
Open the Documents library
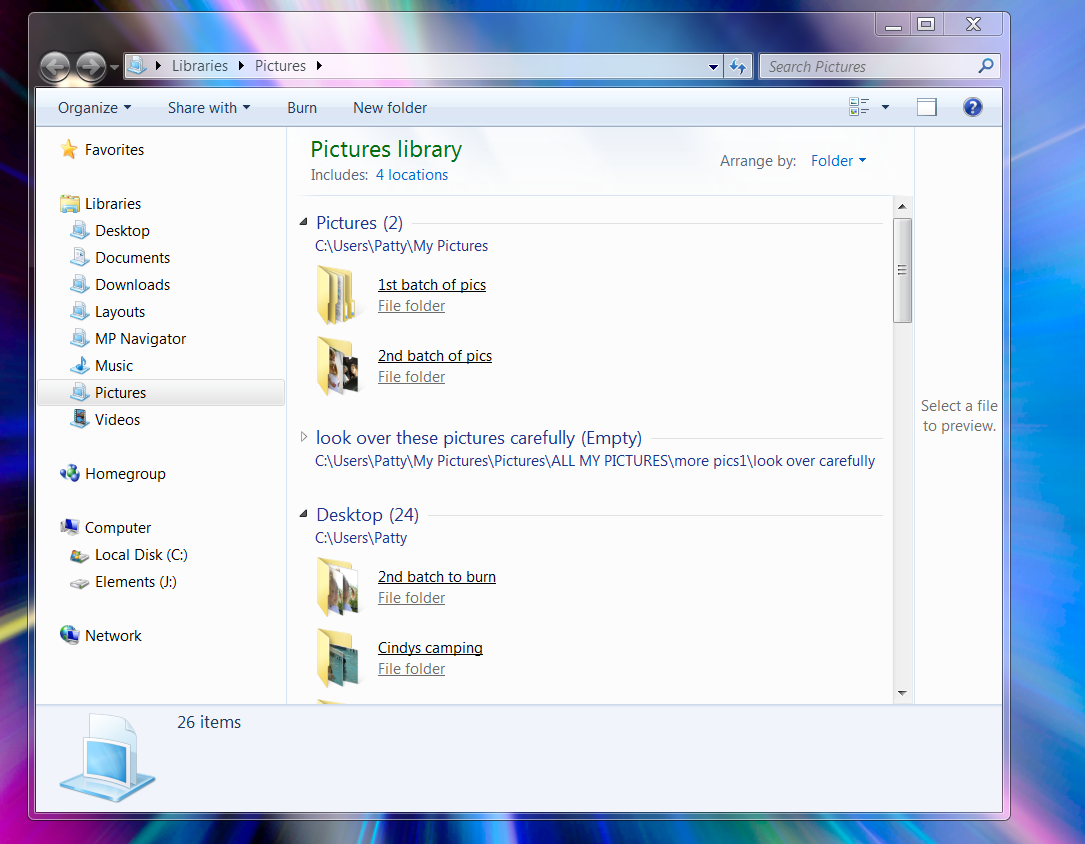pos(132,257)
